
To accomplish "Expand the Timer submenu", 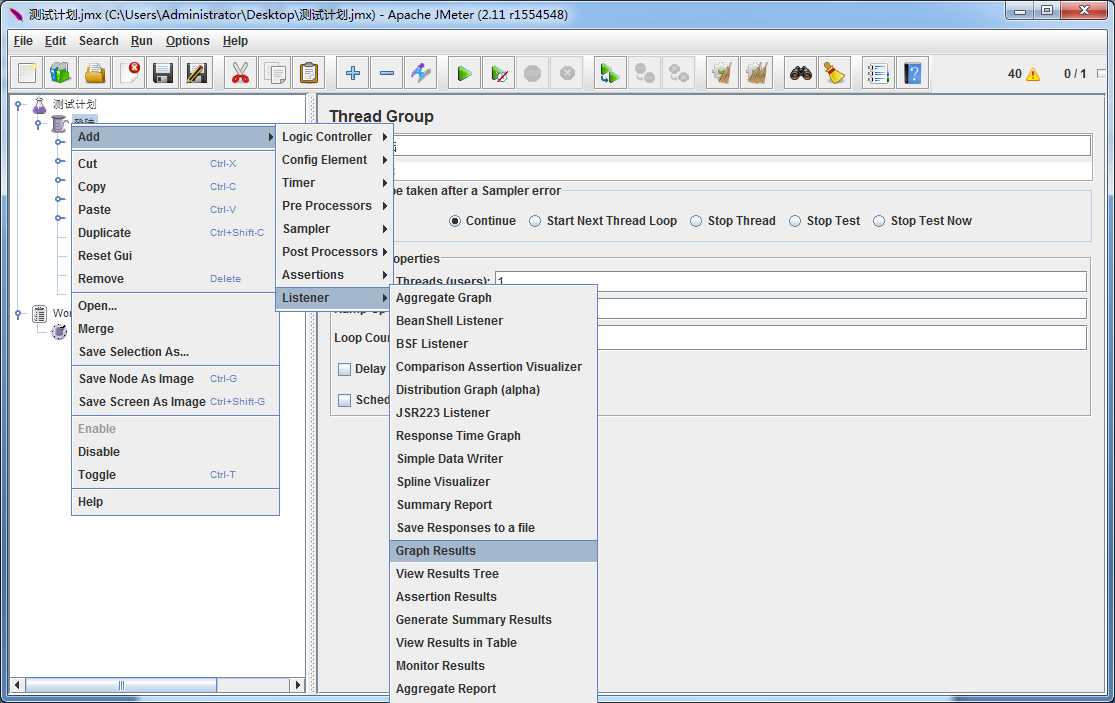I will coord(334,183).
